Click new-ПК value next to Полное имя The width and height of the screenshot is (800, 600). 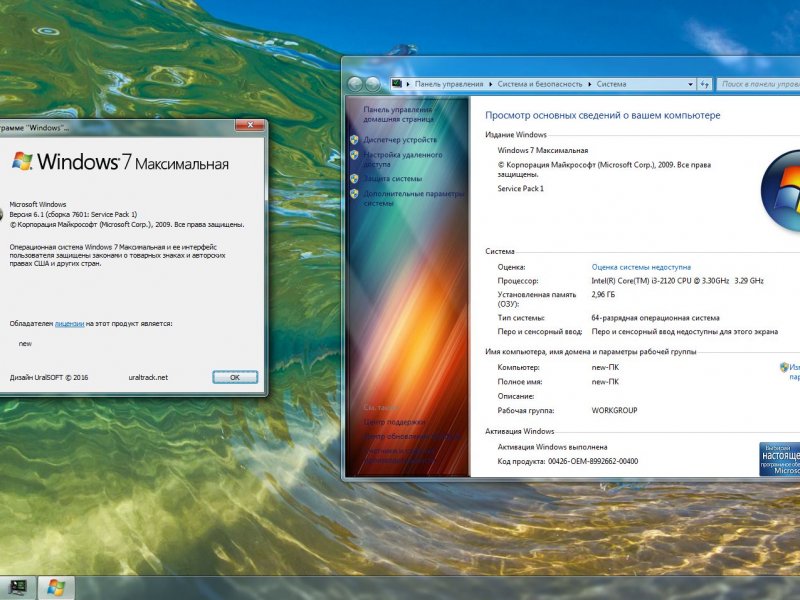click(605, 382)
